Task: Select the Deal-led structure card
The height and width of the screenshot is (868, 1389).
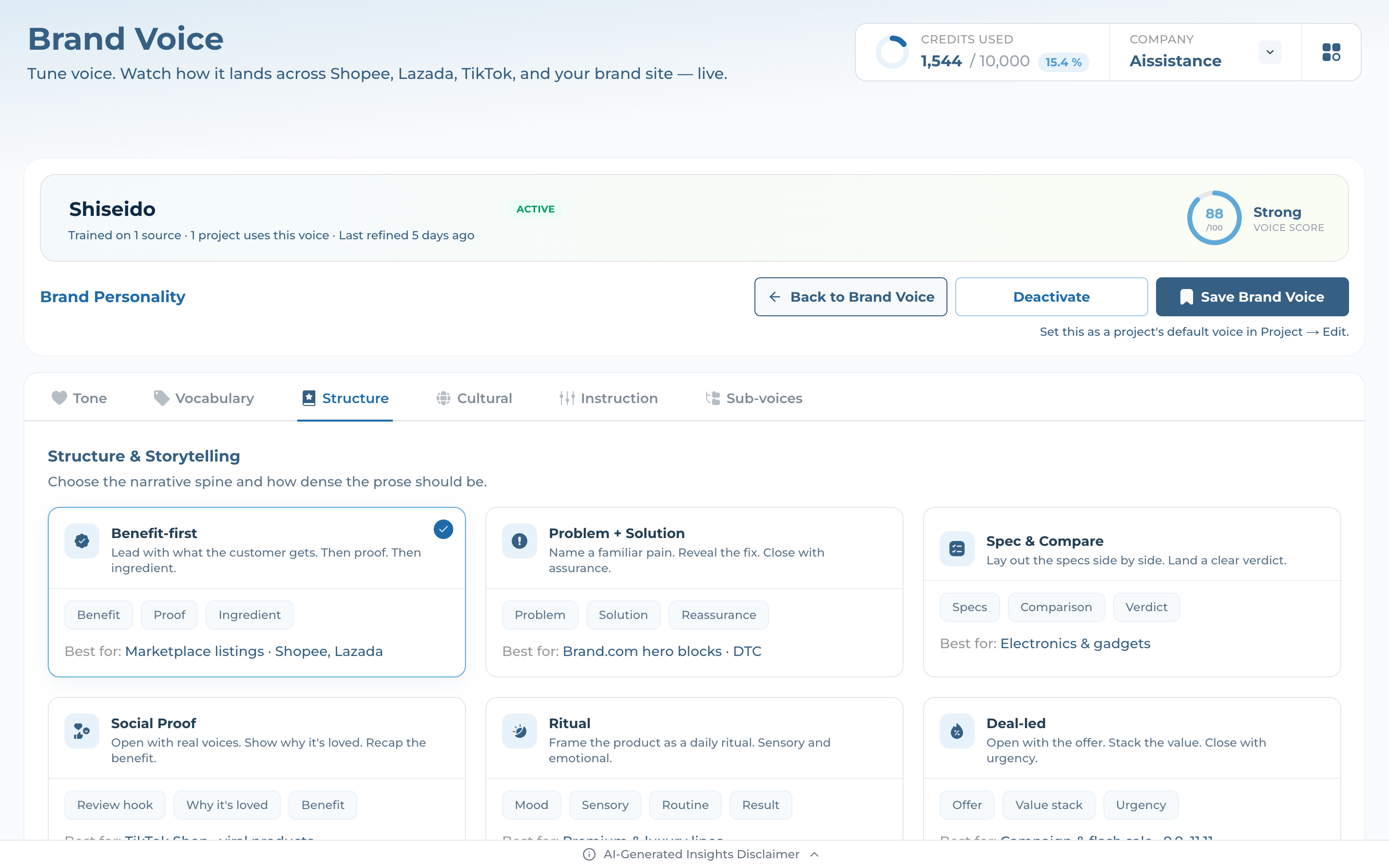Action: 1131,768
